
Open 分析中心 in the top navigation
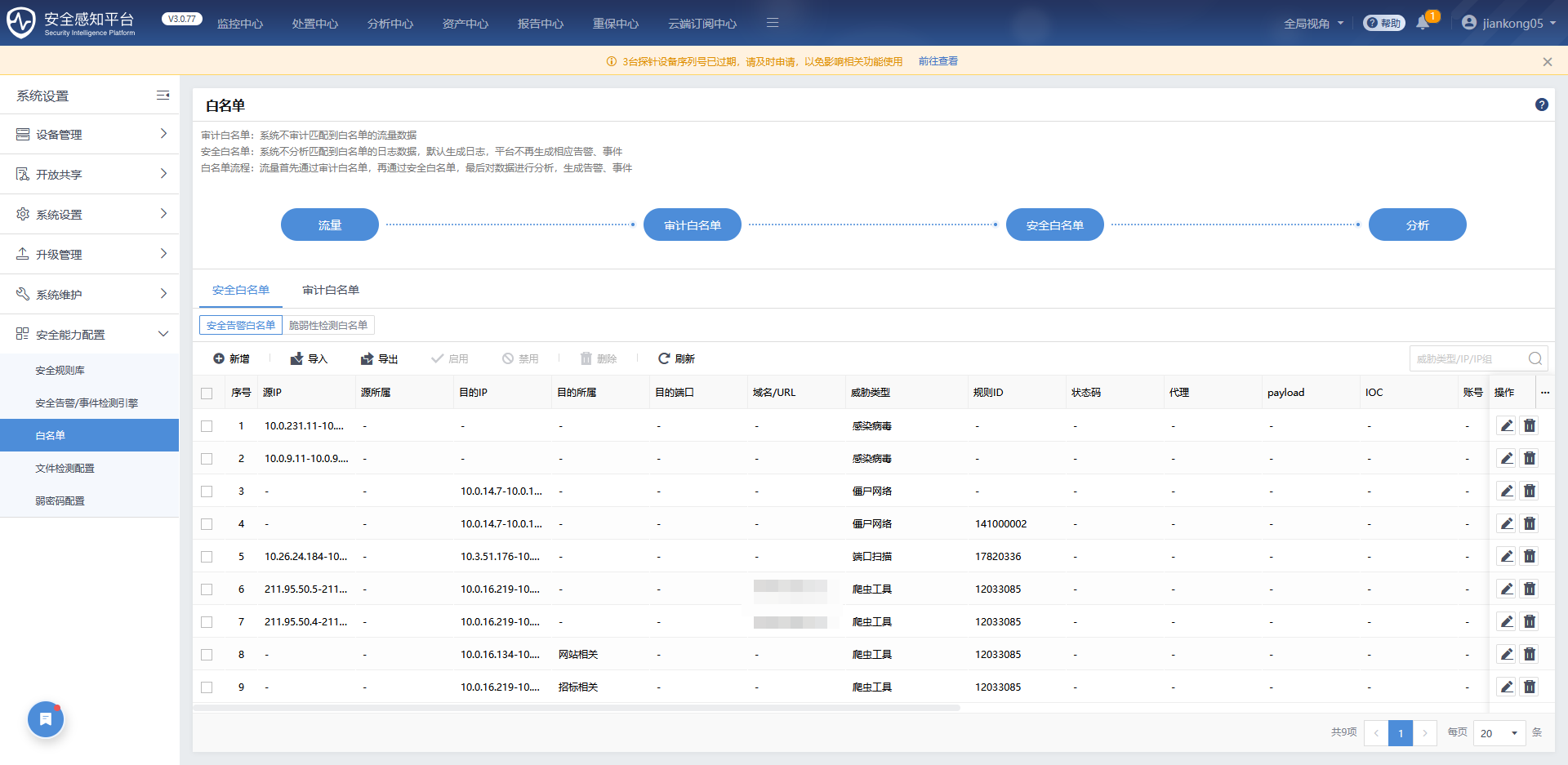pyautogui.click(x=390, y=24)
